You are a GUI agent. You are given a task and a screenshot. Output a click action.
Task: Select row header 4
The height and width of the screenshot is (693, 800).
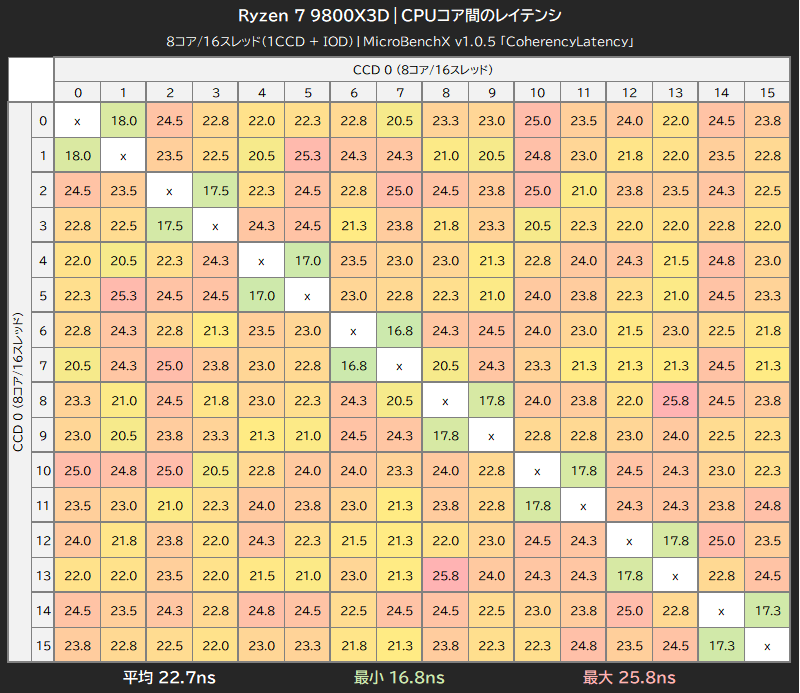click(43, 261)
